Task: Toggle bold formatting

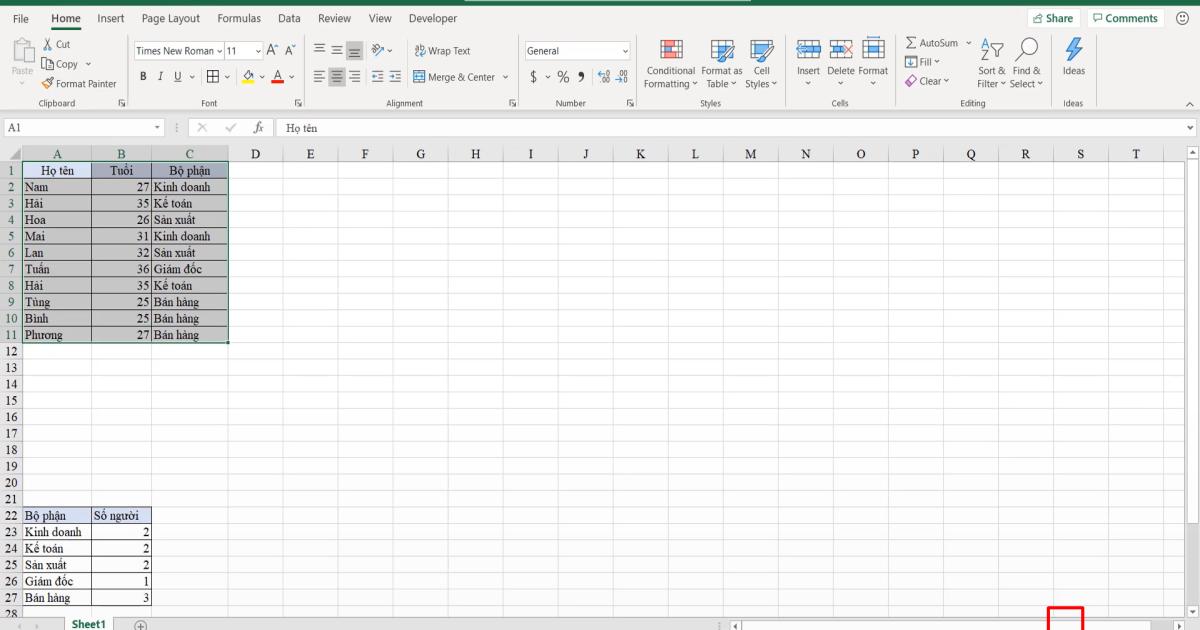Action: (143, 76)
